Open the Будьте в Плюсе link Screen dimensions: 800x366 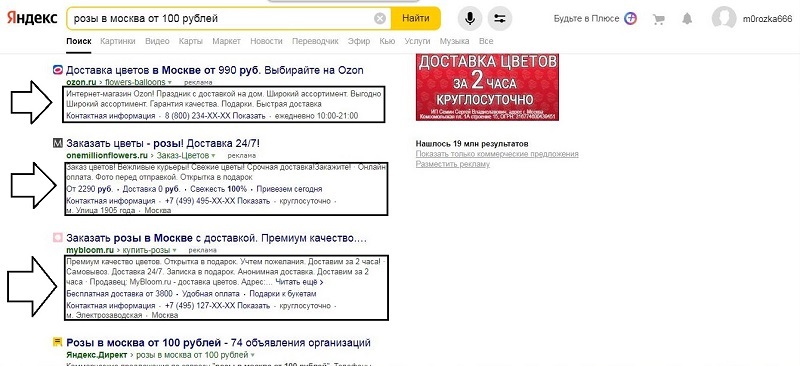pos(587,19)
